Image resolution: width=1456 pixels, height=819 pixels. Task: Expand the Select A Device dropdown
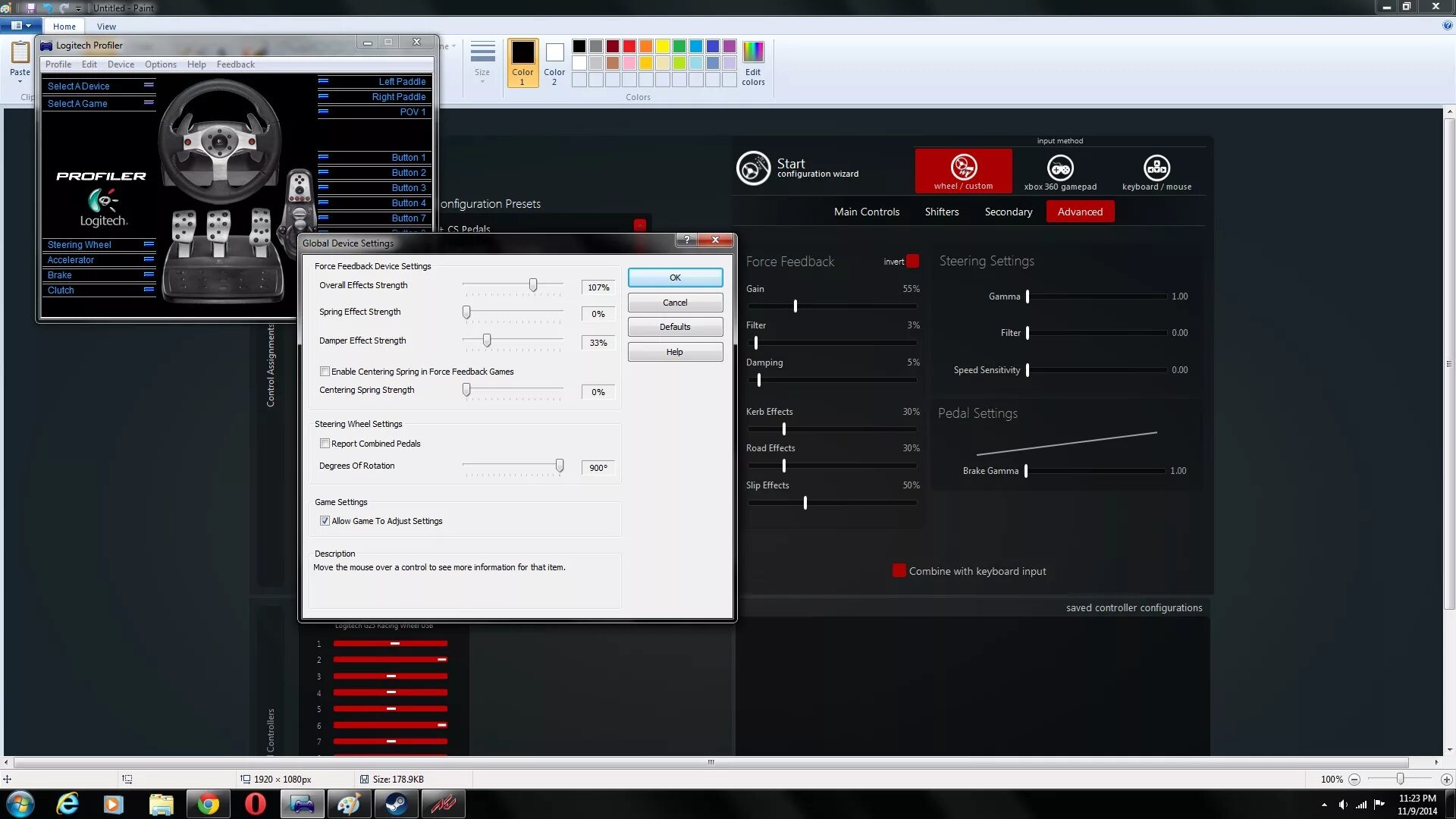pos(149,86)
